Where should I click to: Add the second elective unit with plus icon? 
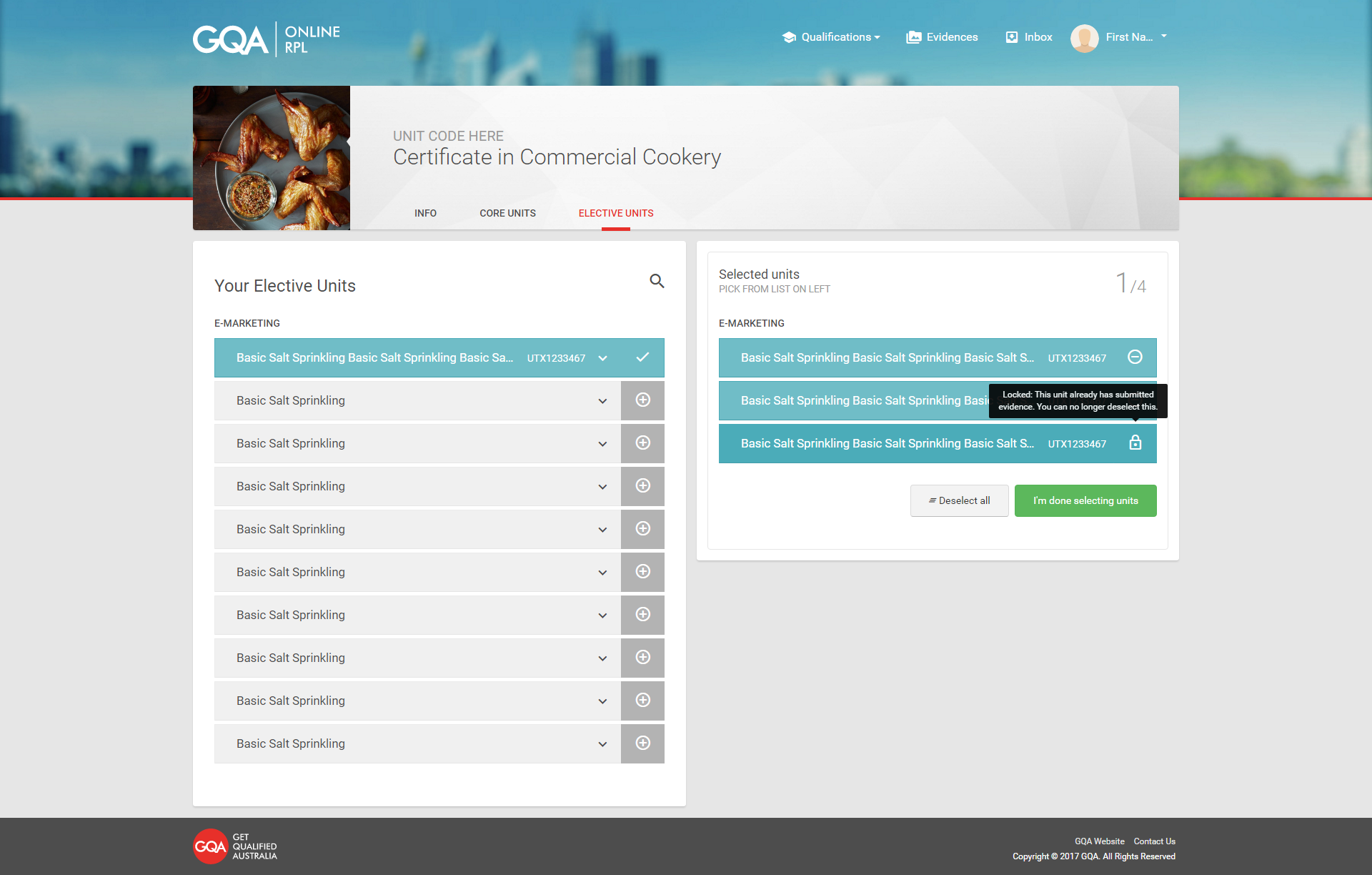(642, 400)
